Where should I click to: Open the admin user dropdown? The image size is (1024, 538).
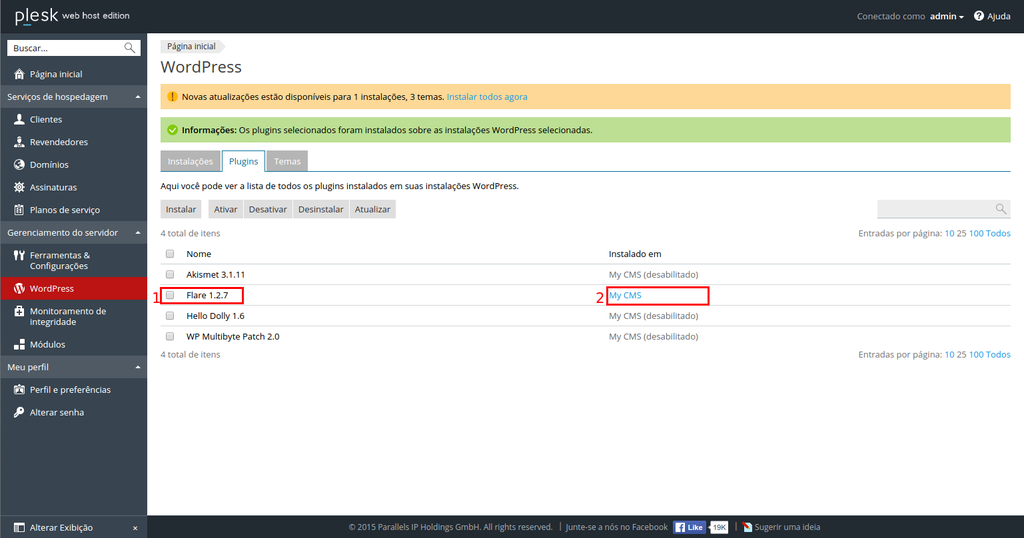click(x=946, y=16)
